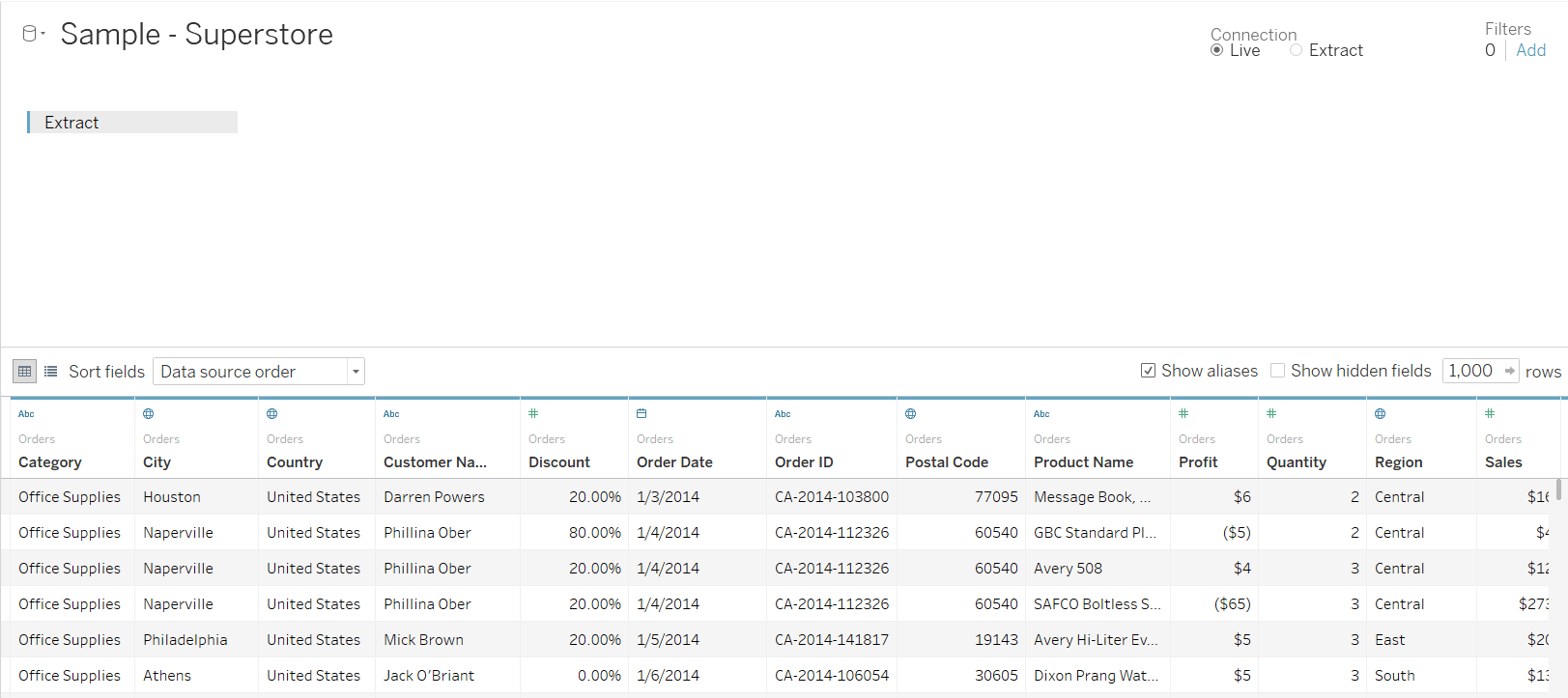Select the Live connection radio button
The height and width of the screenshot is (698, 1568).
click(x=1217, y=50)
